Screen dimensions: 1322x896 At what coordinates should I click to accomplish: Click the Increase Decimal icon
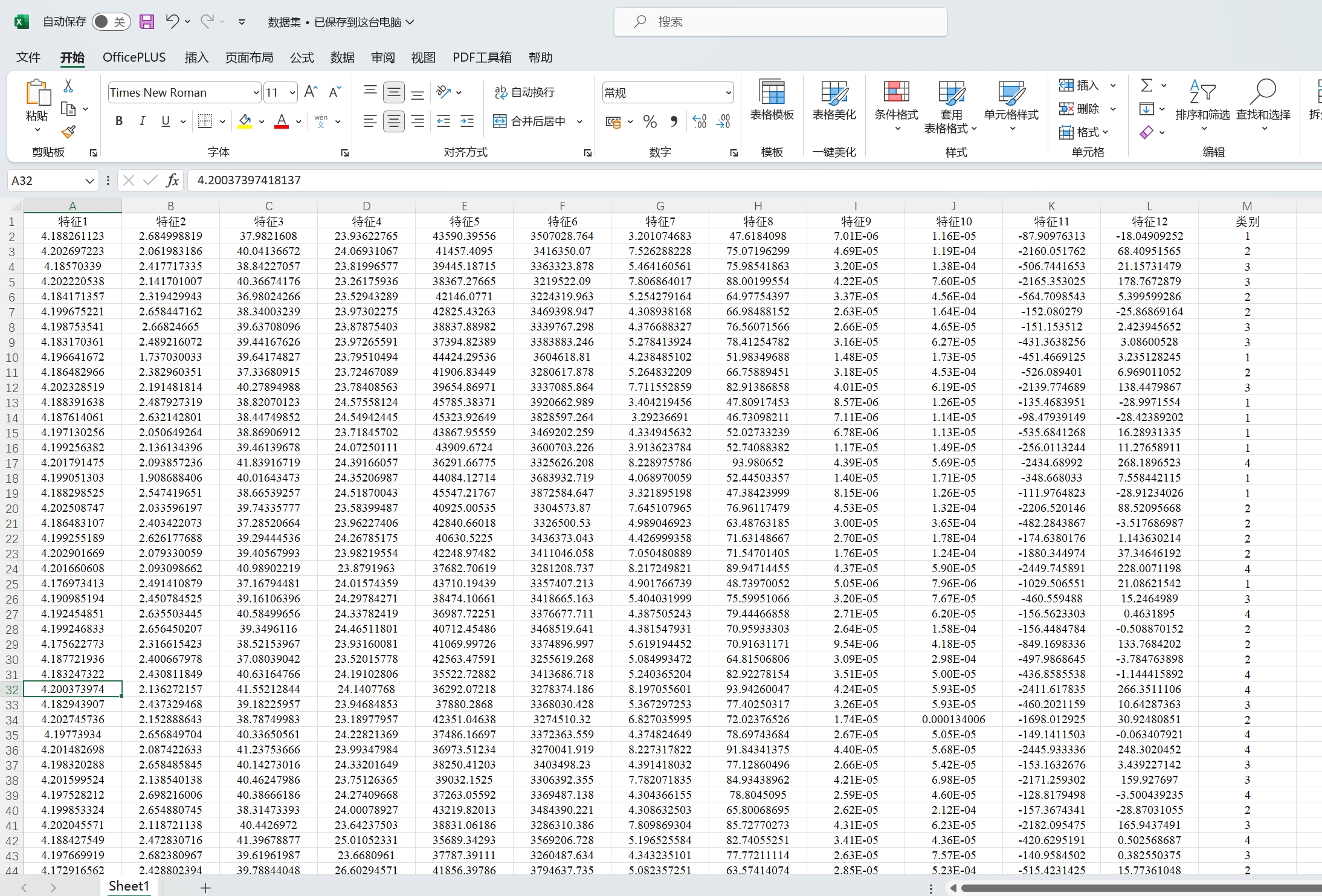pos(700,121)
